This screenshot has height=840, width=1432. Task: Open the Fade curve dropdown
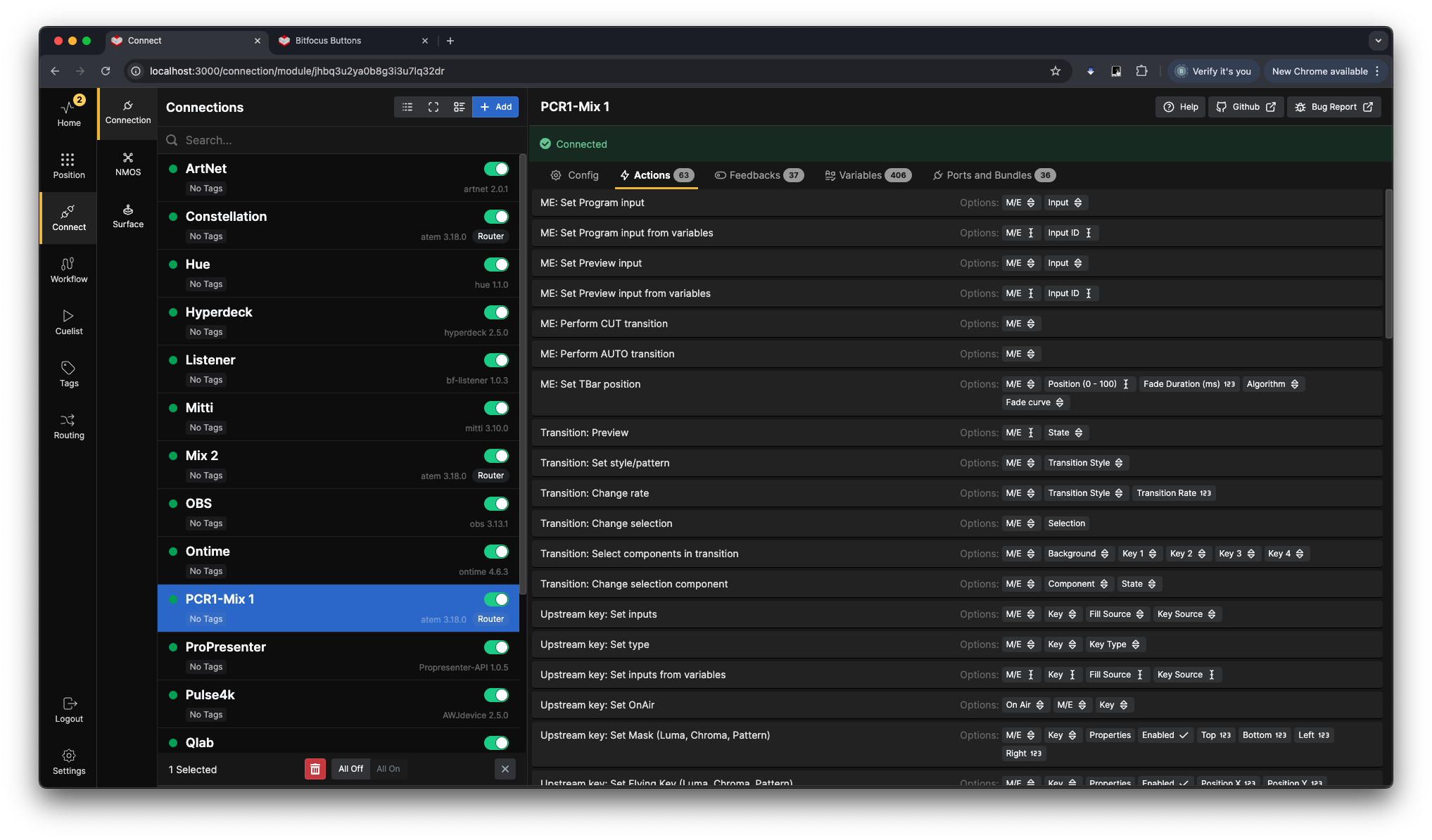pyautogui.click(x=1035, y=402)
